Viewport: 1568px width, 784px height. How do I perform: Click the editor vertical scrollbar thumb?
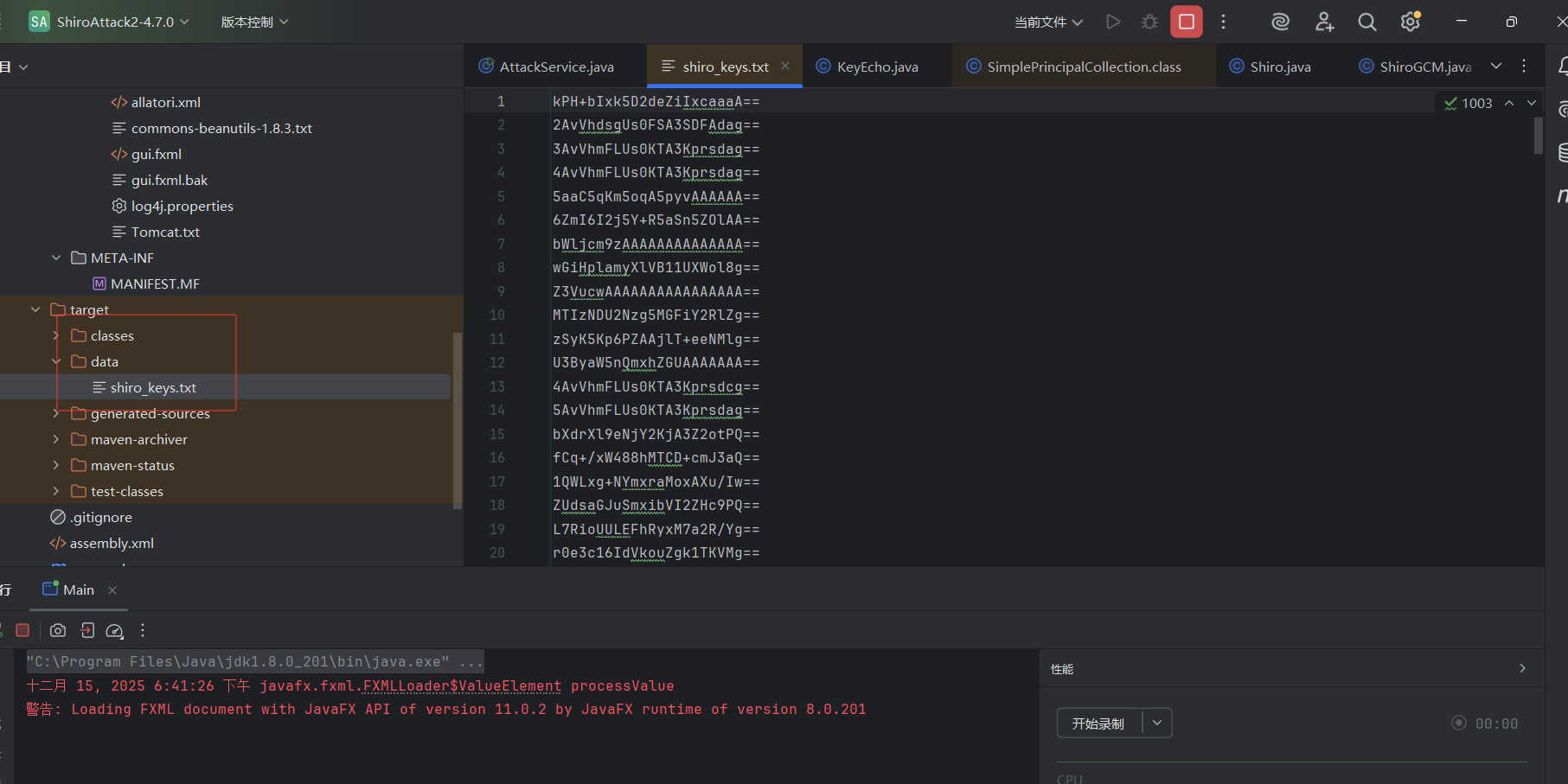coord(1538,136)
